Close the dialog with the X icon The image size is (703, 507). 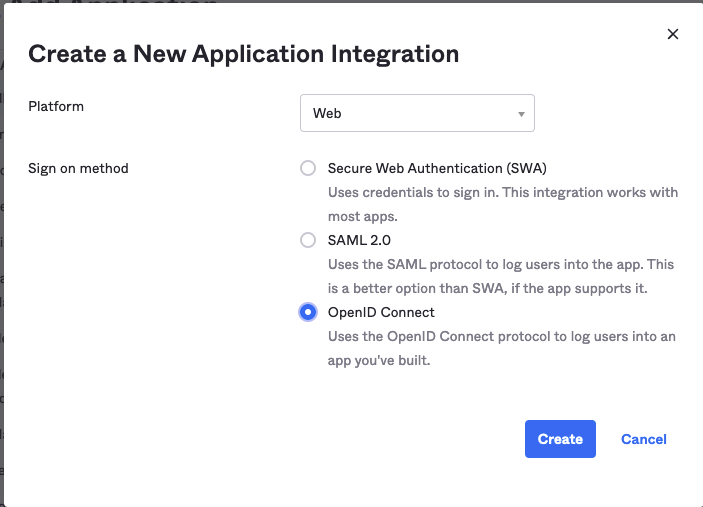point(673,34)
